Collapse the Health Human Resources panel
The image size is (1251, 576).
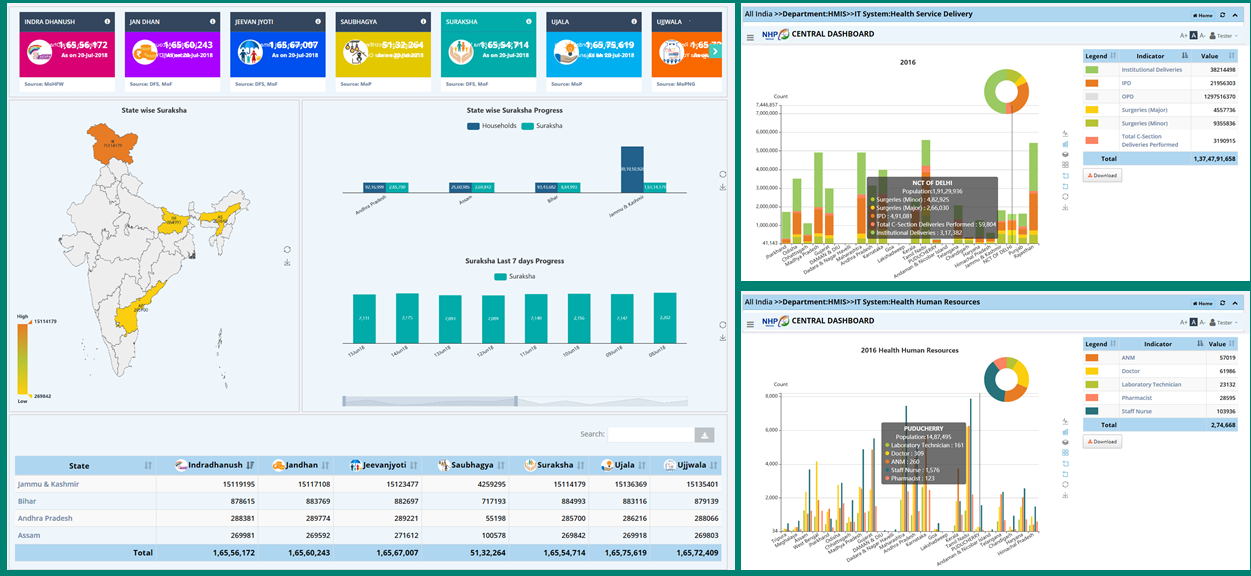pyautogui.click(x=1237, y=301)
